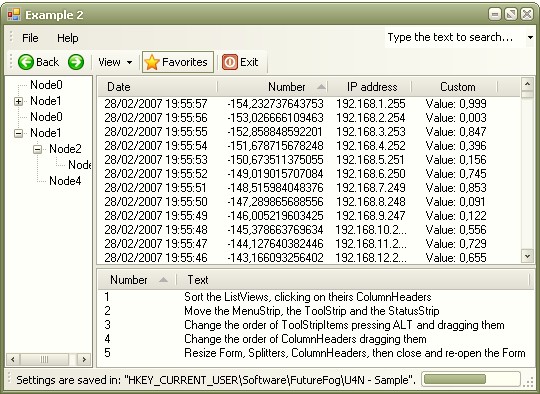The height and width of the screenshot is (394, 540).
Task: Click the cell Value: 0,122
Action: 456,216
